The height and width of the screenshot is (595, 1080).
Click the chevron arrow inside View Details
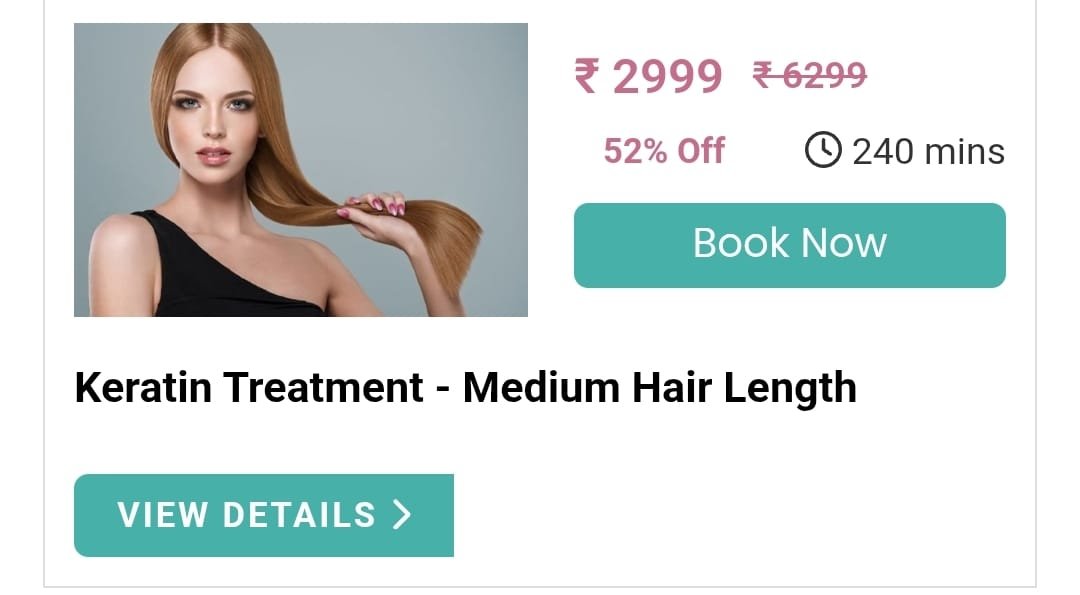[402, 514]
